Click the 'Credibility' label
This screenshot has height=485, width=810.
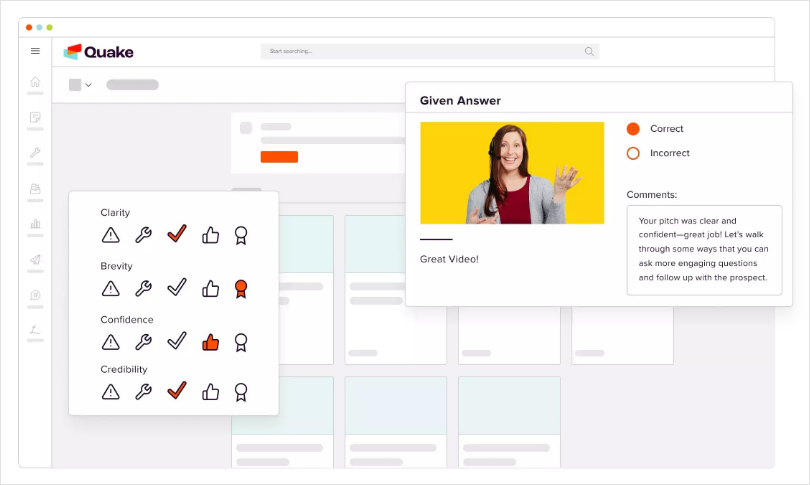[123, 369]
